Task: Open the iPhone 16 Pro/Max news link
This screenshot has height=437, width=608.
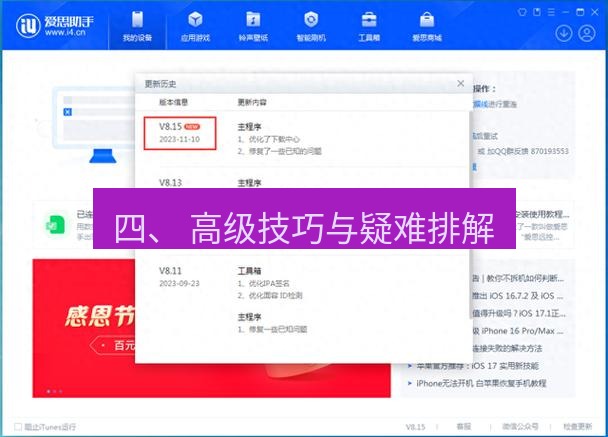Action: pyautogui.click(x=518, y=331)
